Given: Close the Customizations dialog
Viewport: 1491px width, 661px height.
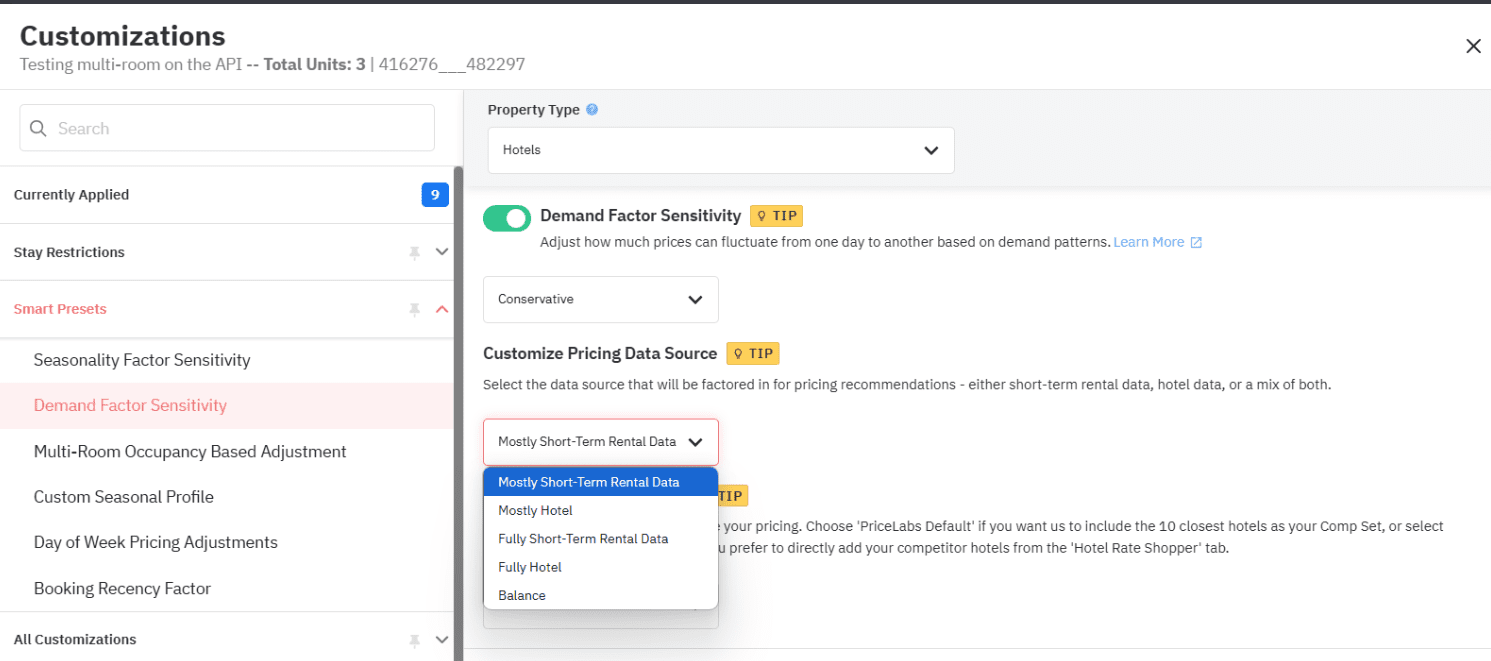Looking at the screenshot, I should (1473, 46).
